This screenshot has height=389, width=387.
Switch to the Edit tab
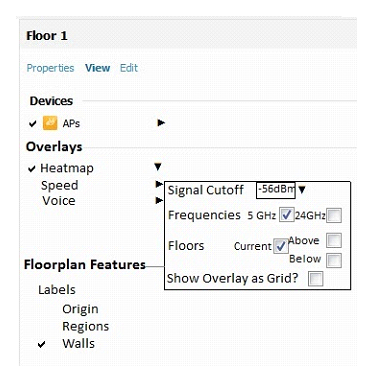(129, 68)
